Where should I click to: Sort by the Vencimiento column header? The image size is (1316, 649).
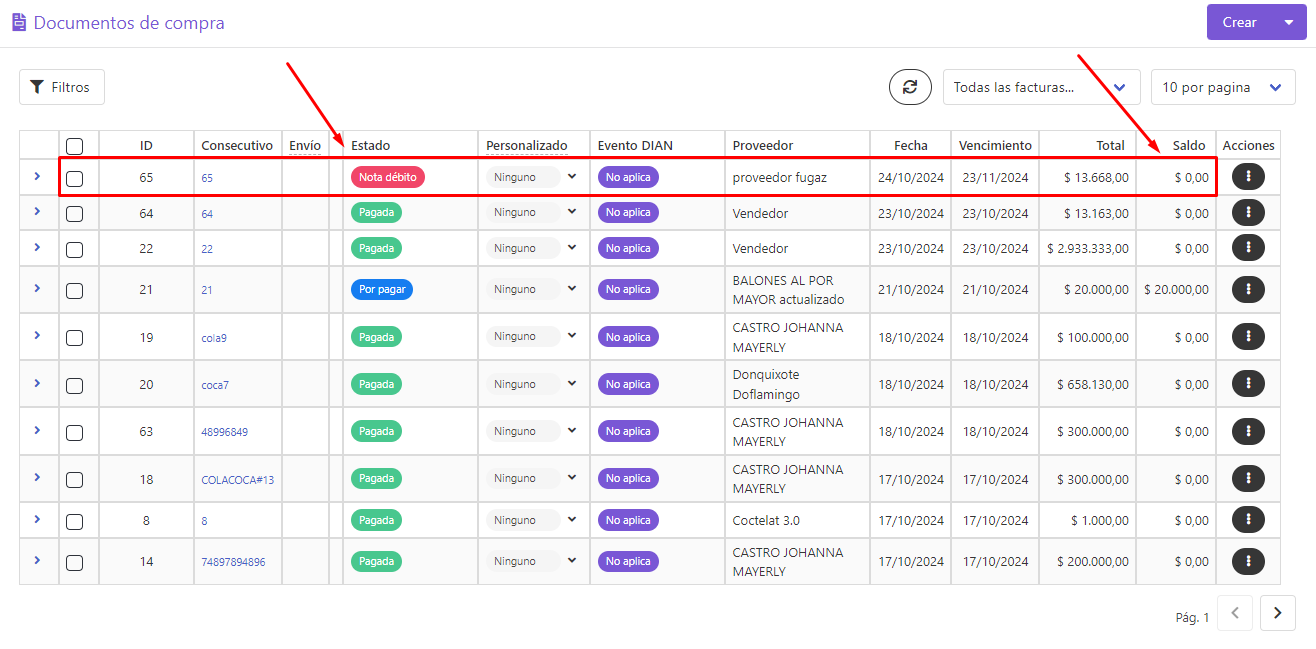(995, 145)
